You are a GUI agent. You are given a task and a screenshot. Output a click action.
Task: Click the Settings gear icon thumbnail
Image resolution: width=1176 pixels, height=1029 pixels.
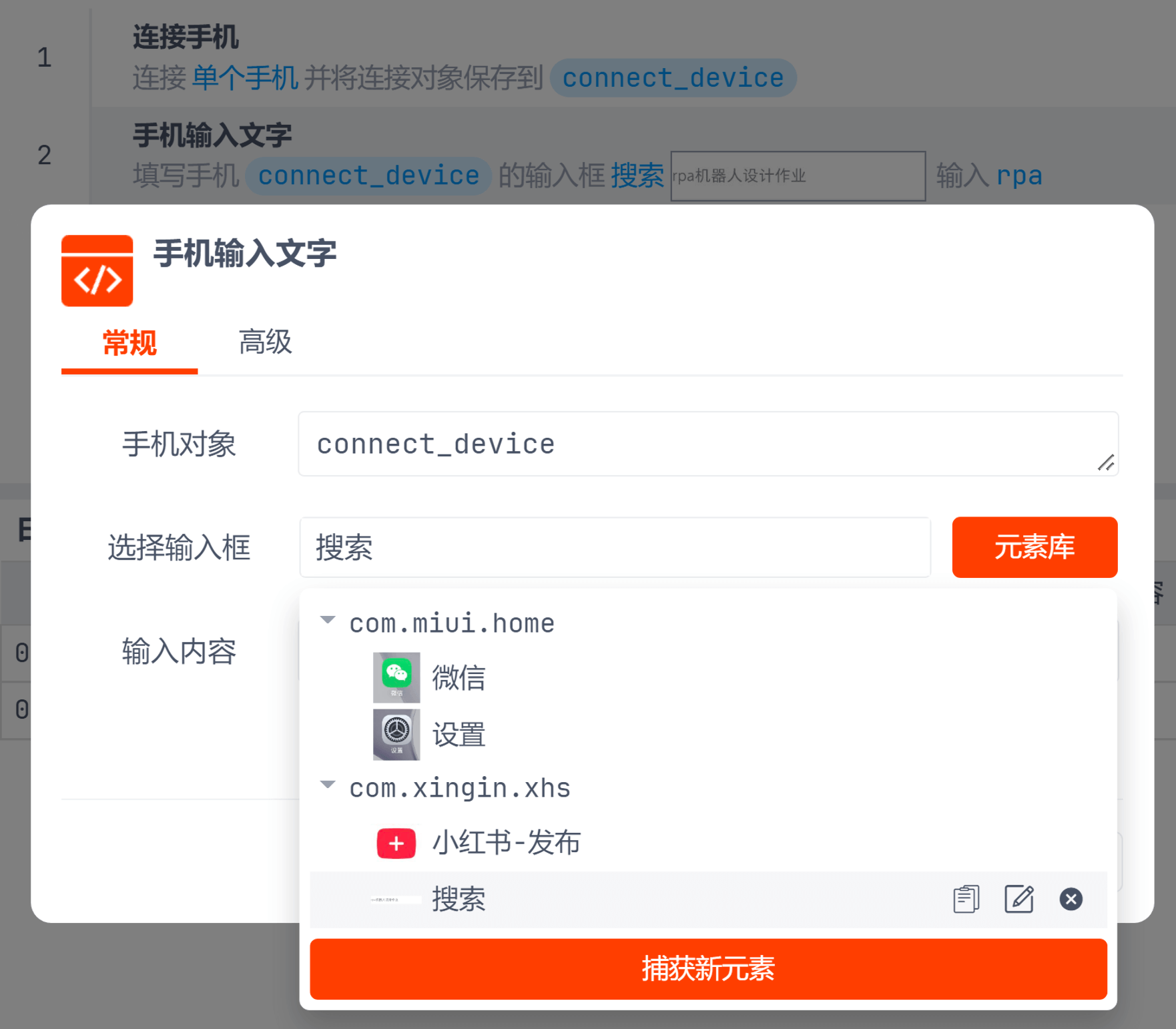pos(396,734)
